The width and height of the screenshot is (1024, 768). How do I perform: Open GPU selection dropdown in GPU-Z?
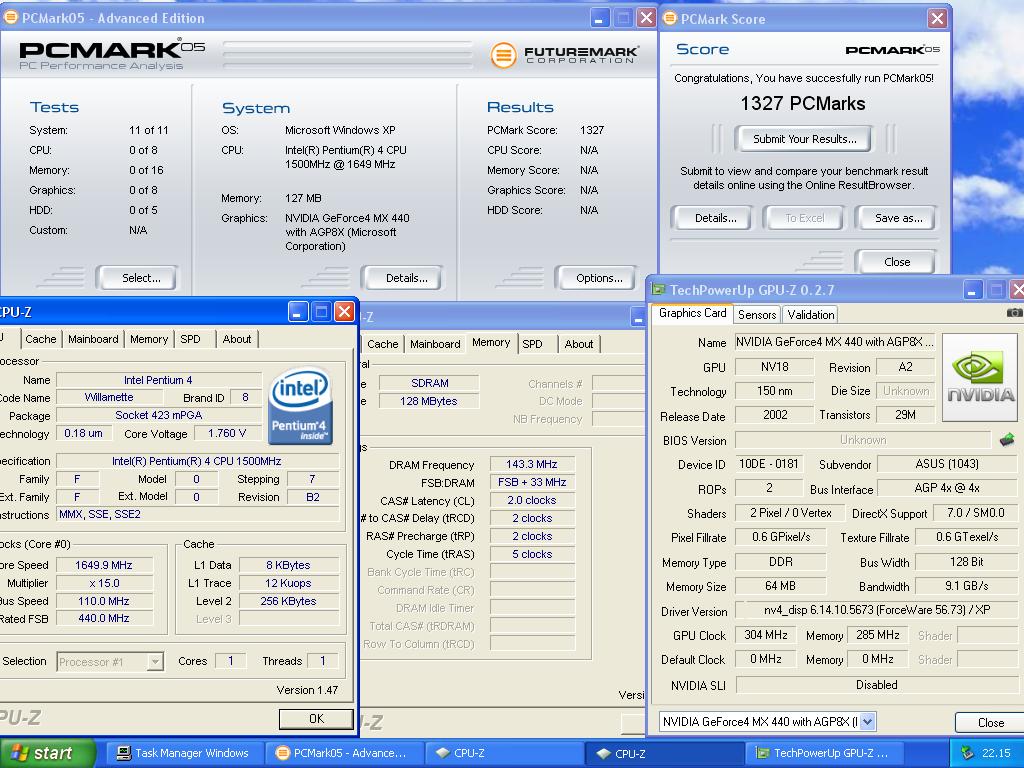click(x=867, y=722)
